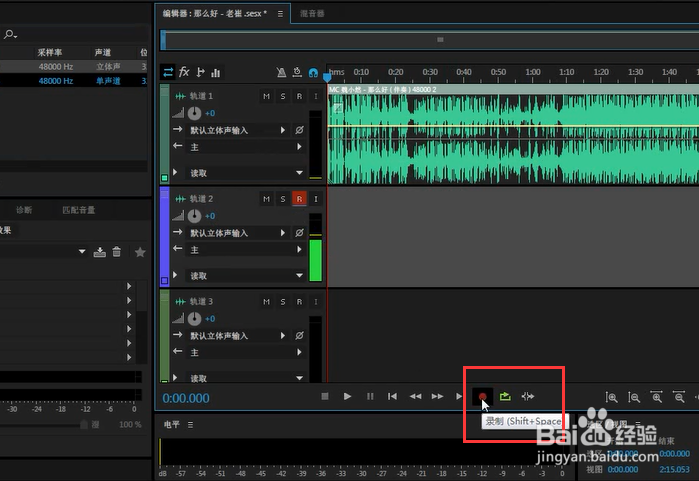Screen dimensions: 699x481
Task: Zoom out amplitude icon
Action: [634, 397]
